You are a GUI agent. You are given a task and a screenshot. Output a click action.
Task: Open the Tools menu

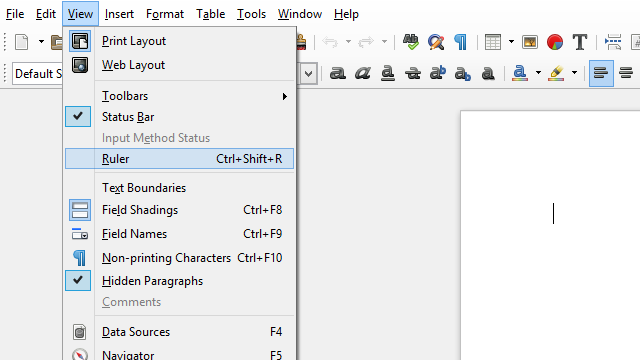pos(251,14)
